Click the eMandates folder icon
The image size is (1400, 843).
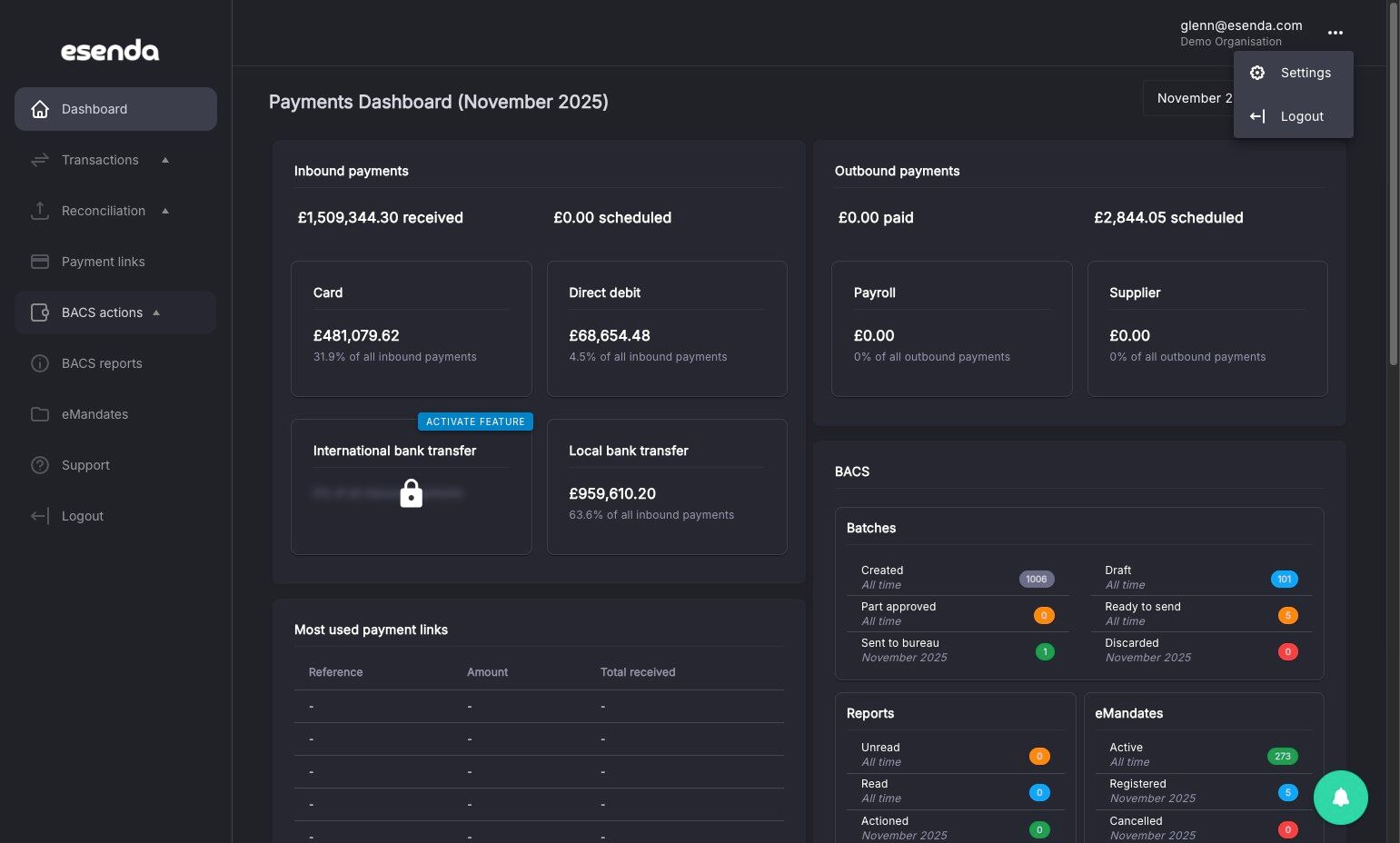click(40, 414)
